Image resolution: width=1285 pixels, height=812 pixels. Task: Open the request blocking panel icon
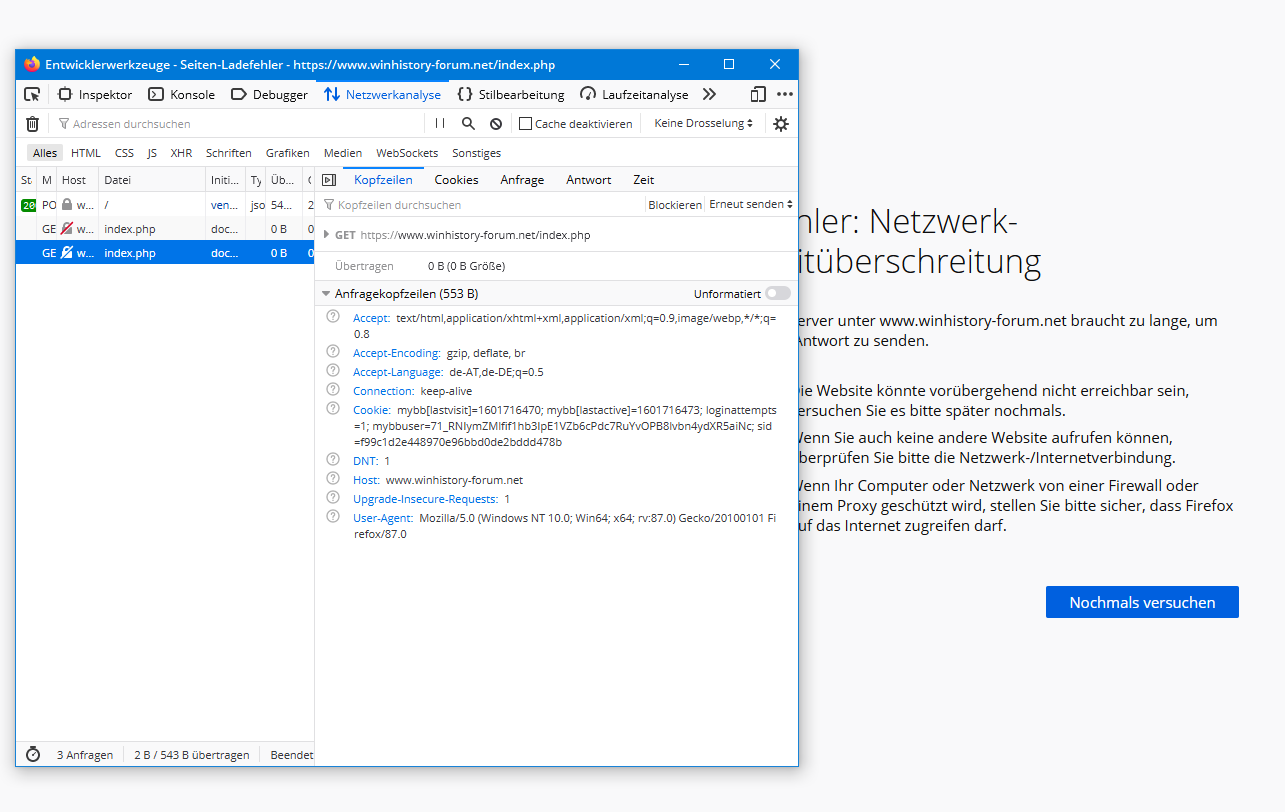(x=496, y=124)
